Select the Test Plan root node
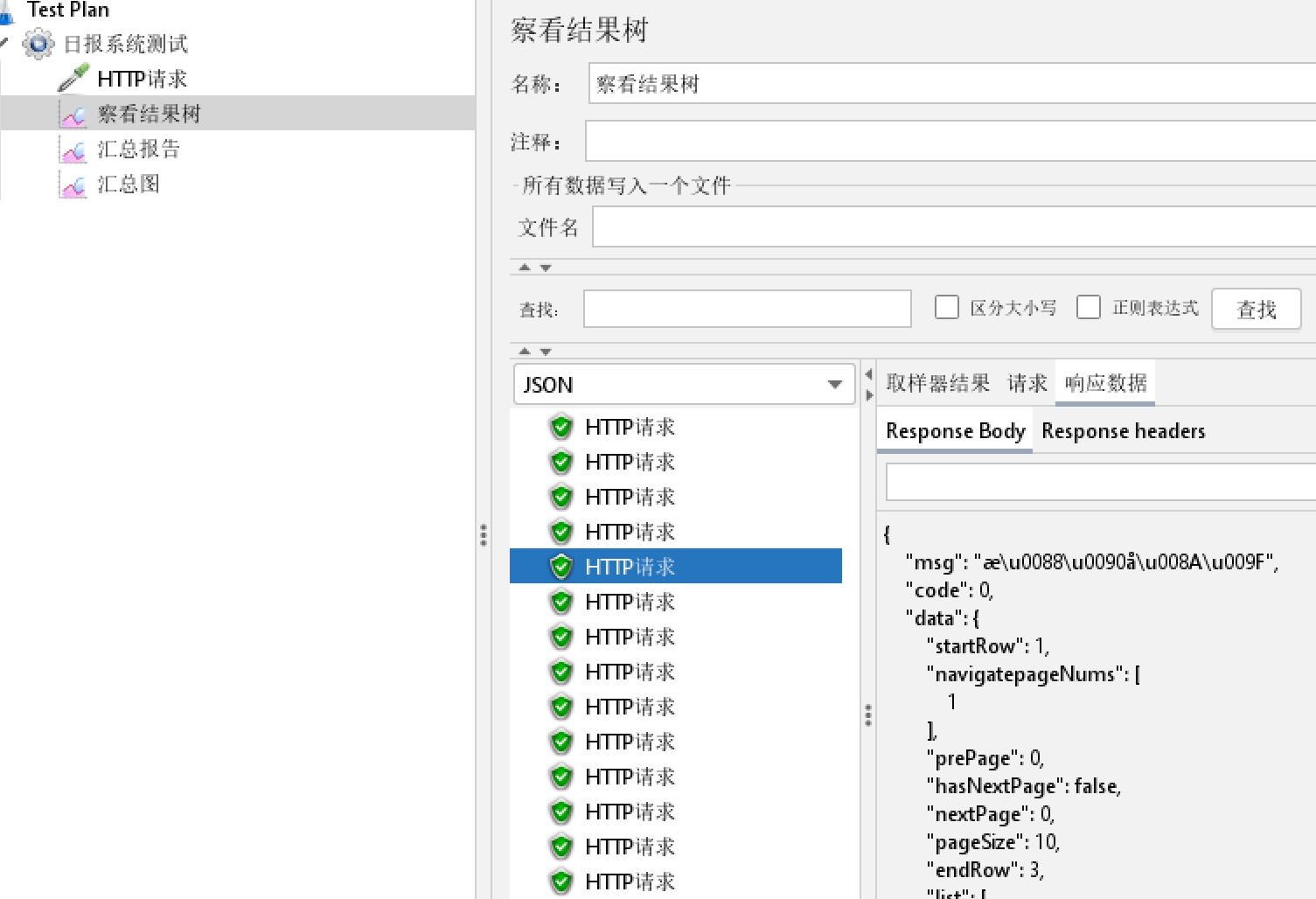 [x=67, y=10]
